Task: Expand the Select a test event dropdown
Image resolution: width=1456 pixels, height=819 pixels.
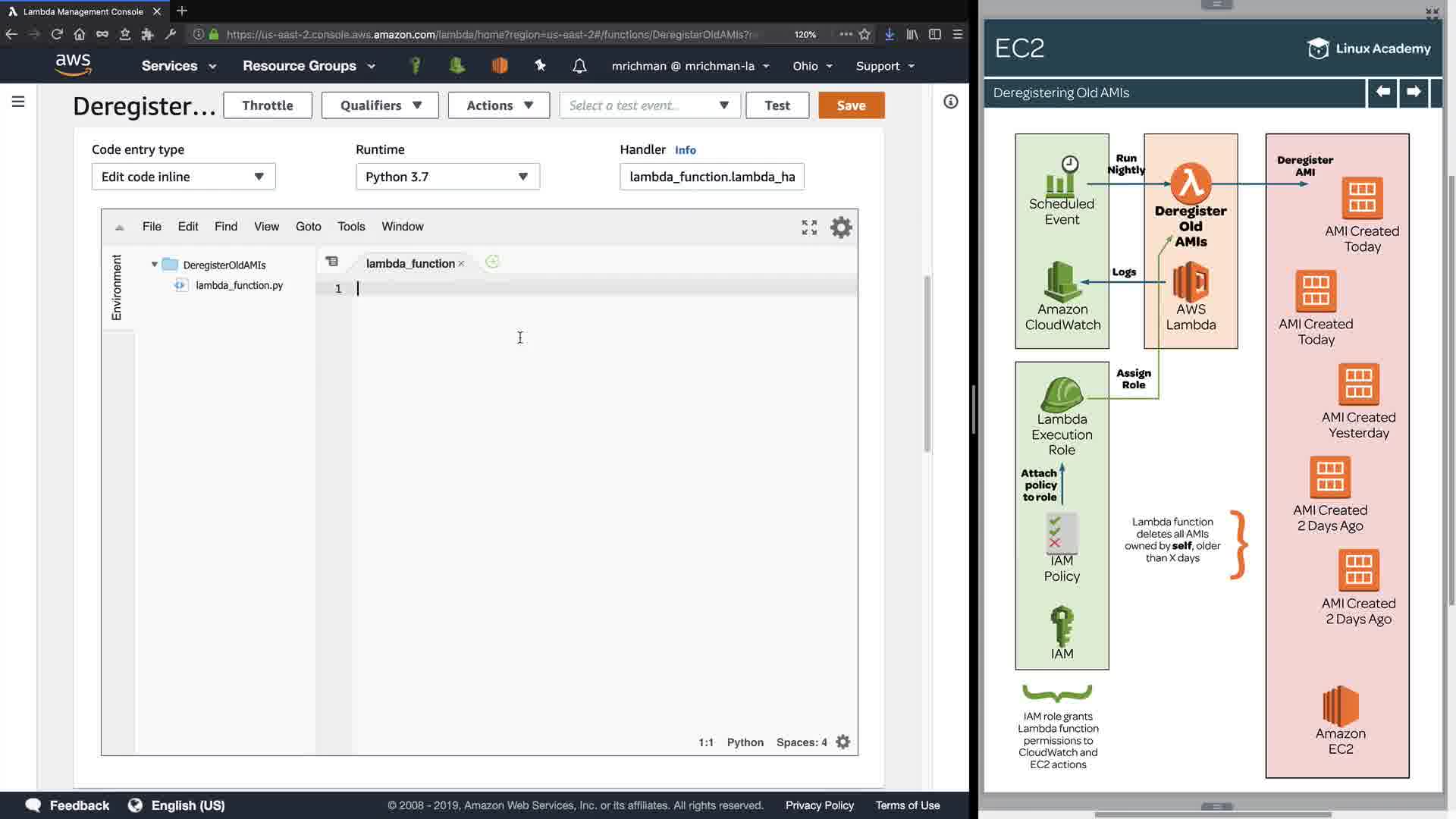Action: coord(649,105)
